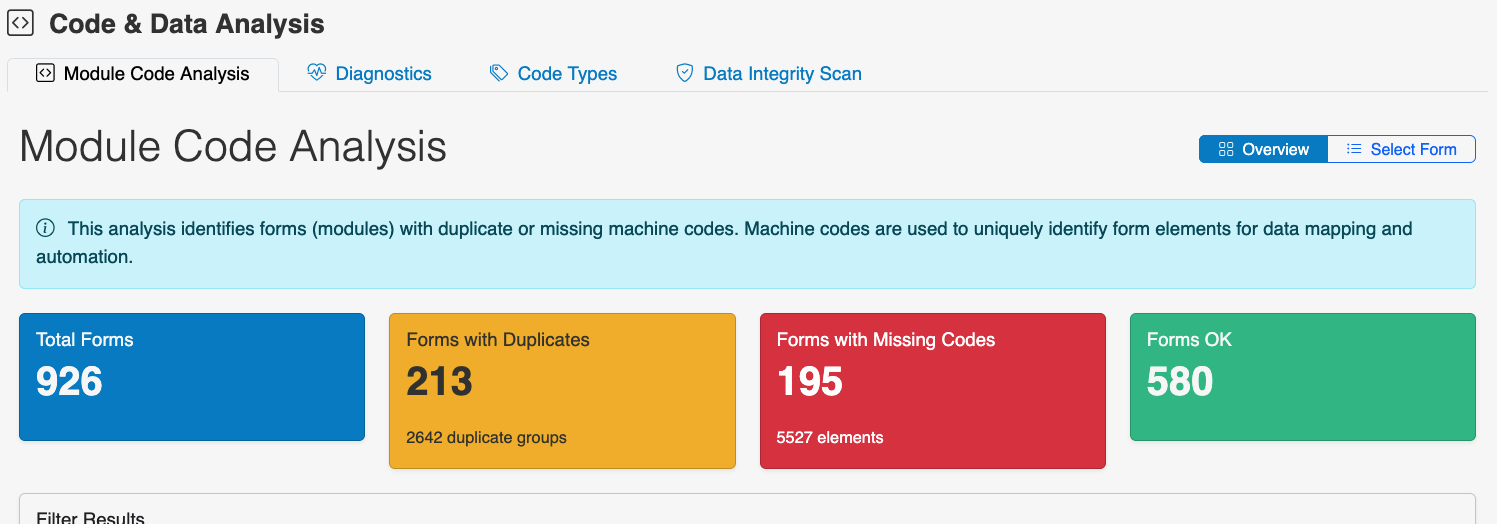Click the icon on the Module Code Analysis tab
1497x524 pixels.
coord(45,73)
